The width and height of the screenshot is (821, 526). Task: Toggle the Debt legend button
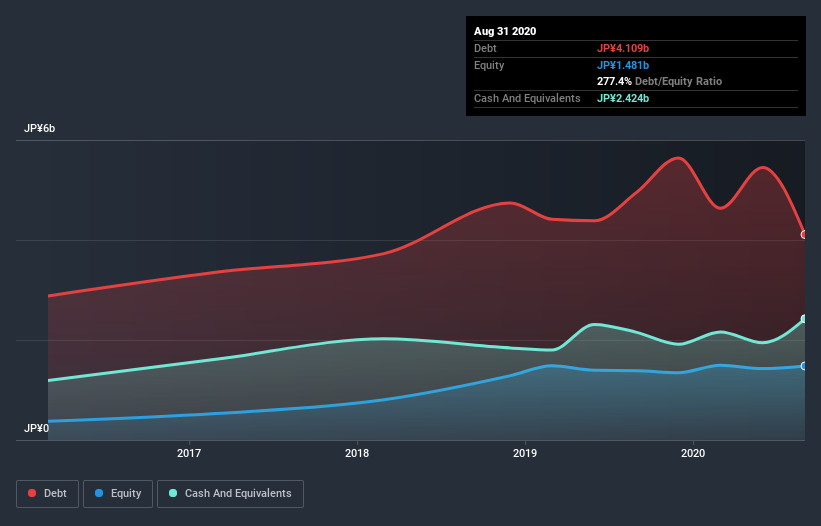(x=47, y=494)
